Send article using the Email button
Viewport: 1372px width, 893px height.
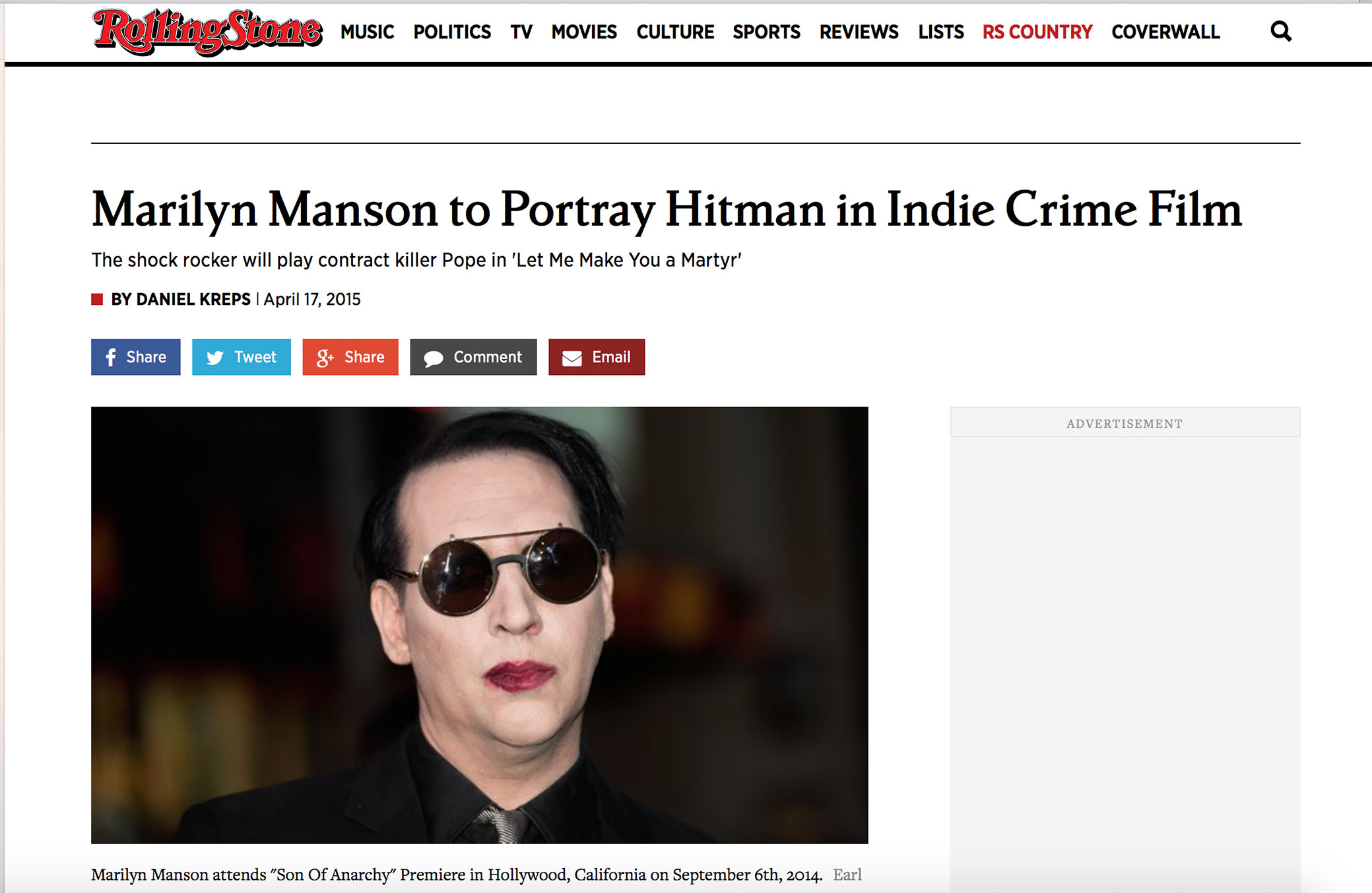597,357
